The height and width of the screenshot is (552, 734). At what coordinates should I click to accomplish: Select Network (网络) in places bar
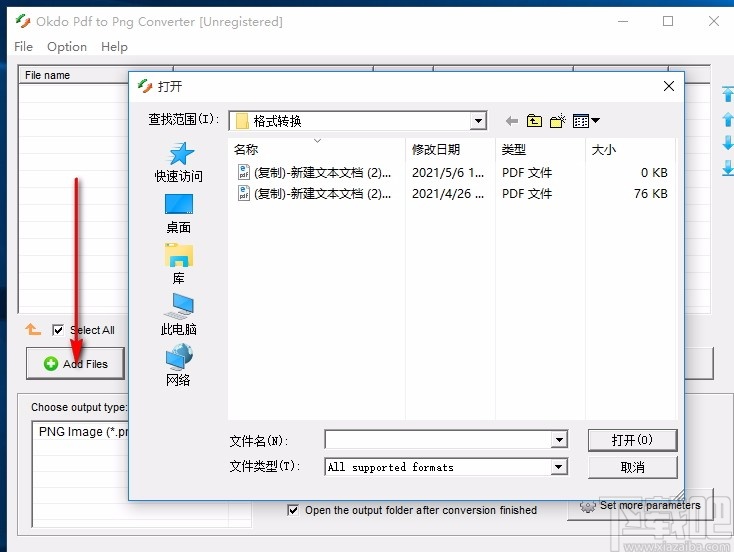[x=179, y=365]
